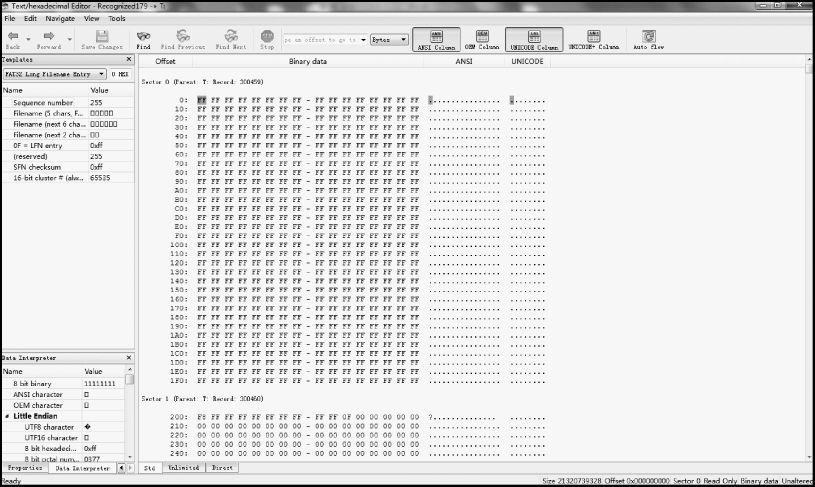
Task: Click the Value header in Data Interpreter
Action: [94, 372]
